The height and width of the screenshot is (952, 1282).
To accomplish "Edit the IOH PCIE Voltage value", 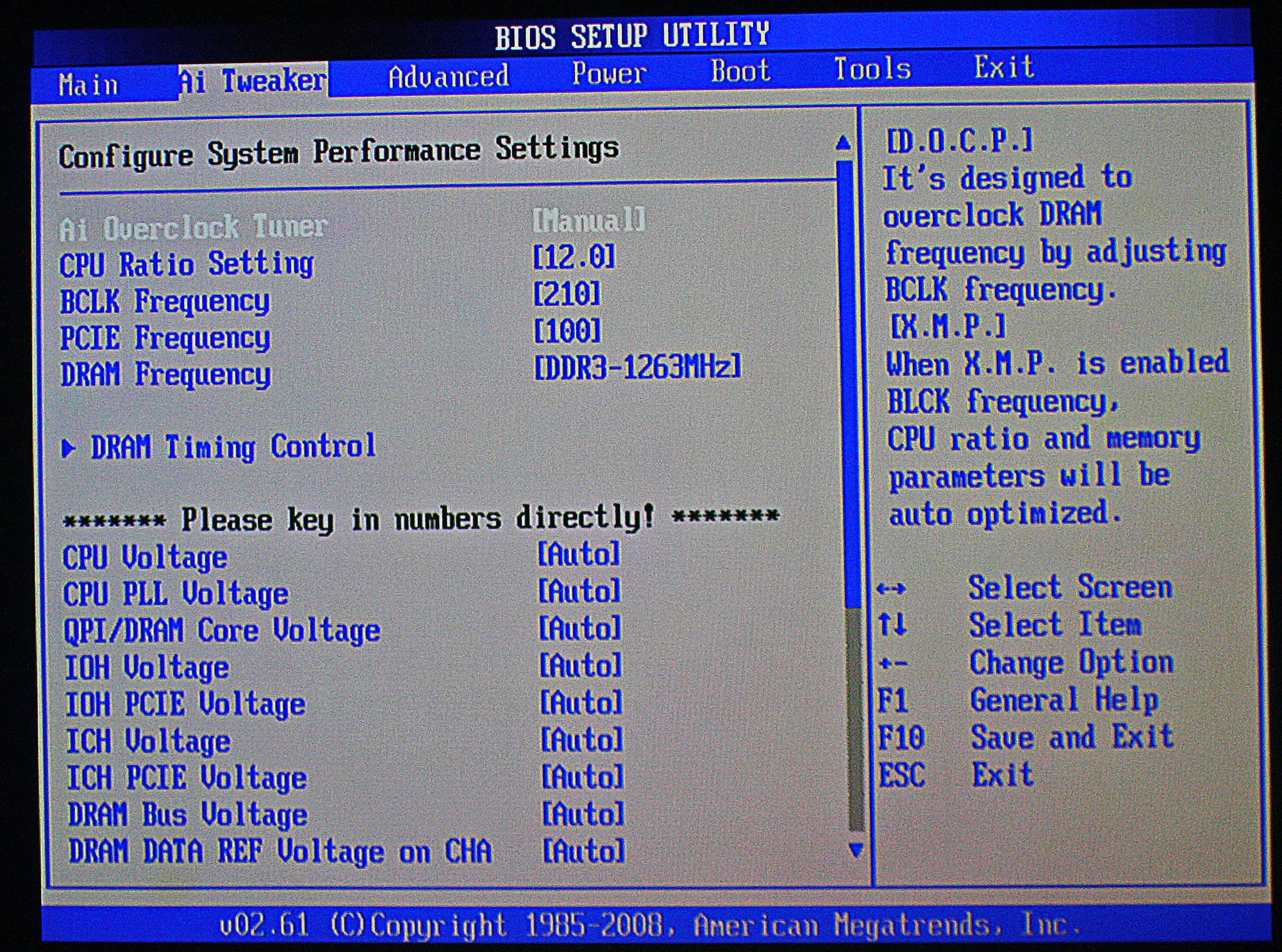I will [579, 703].
